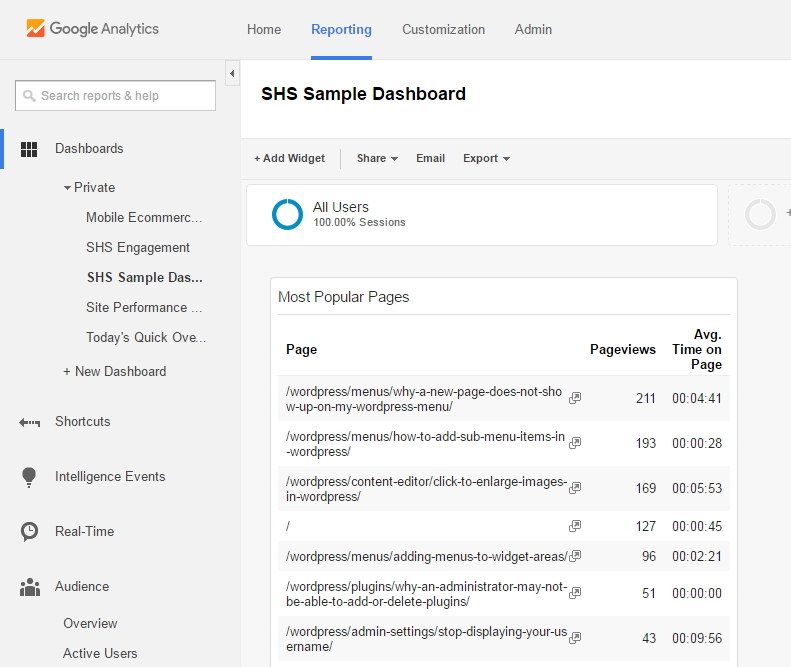Image resolution: width=791 pixels, height=667 pixels.
Task: Click the Intelligence Events lightbulb icon
Action: 29,477
